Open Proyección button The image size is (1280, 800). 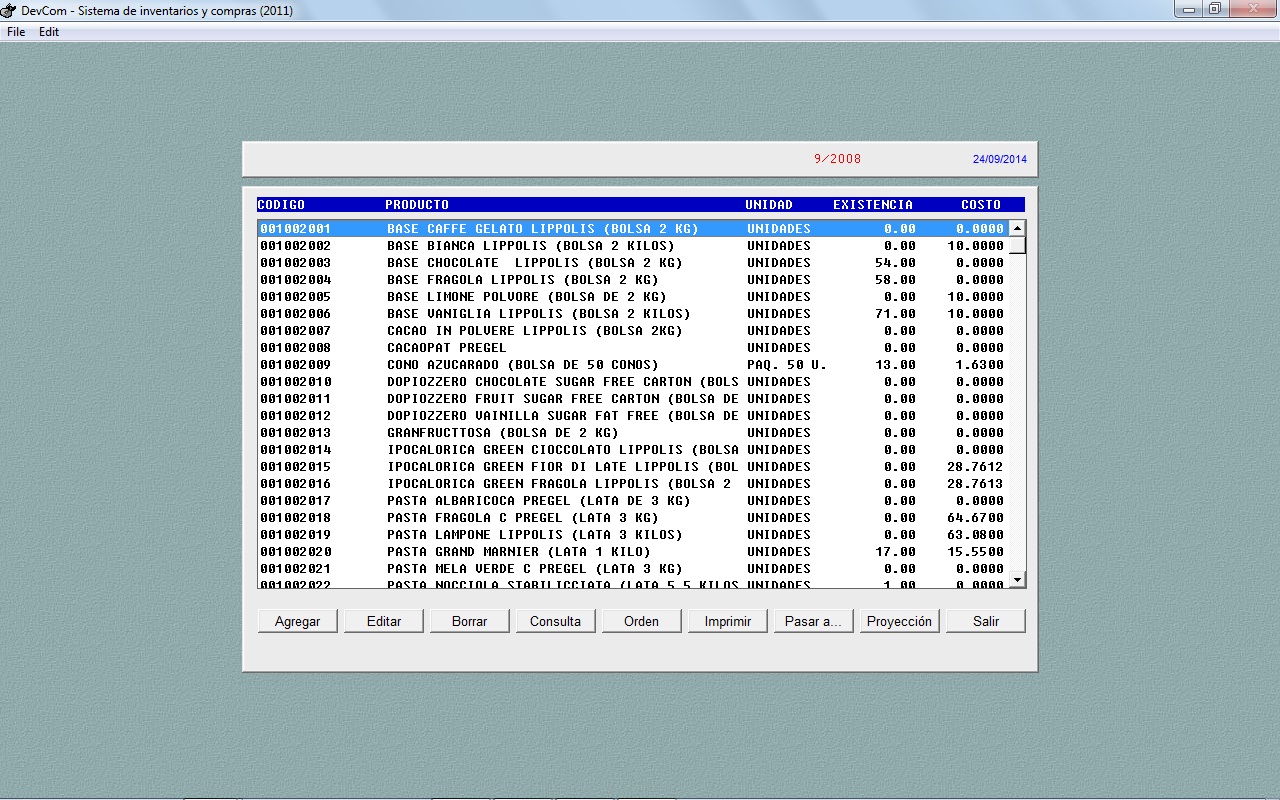point(899,621)
